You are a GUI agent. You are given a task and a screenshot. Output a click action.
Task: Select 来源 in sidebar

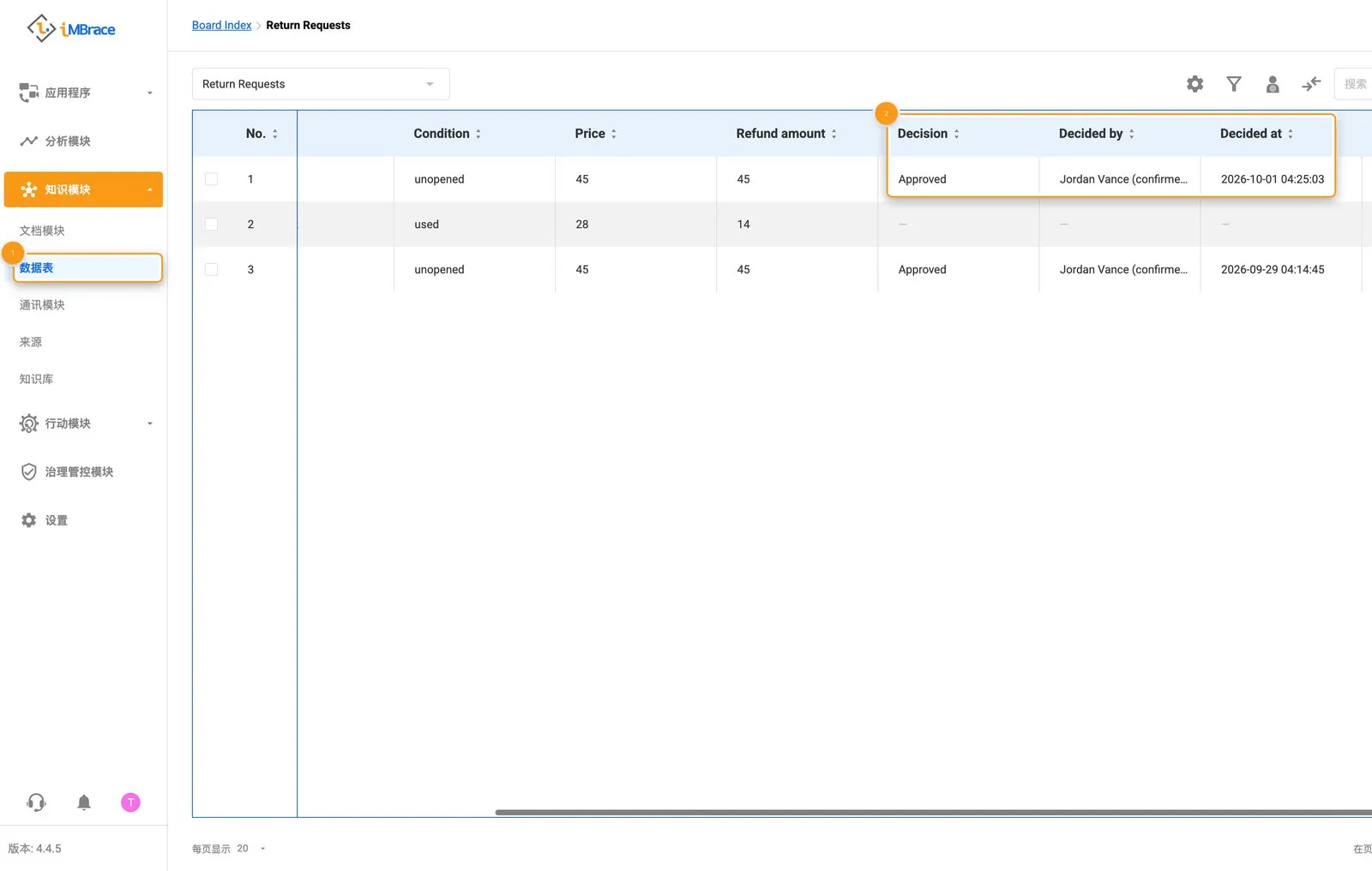pos(31,342)
